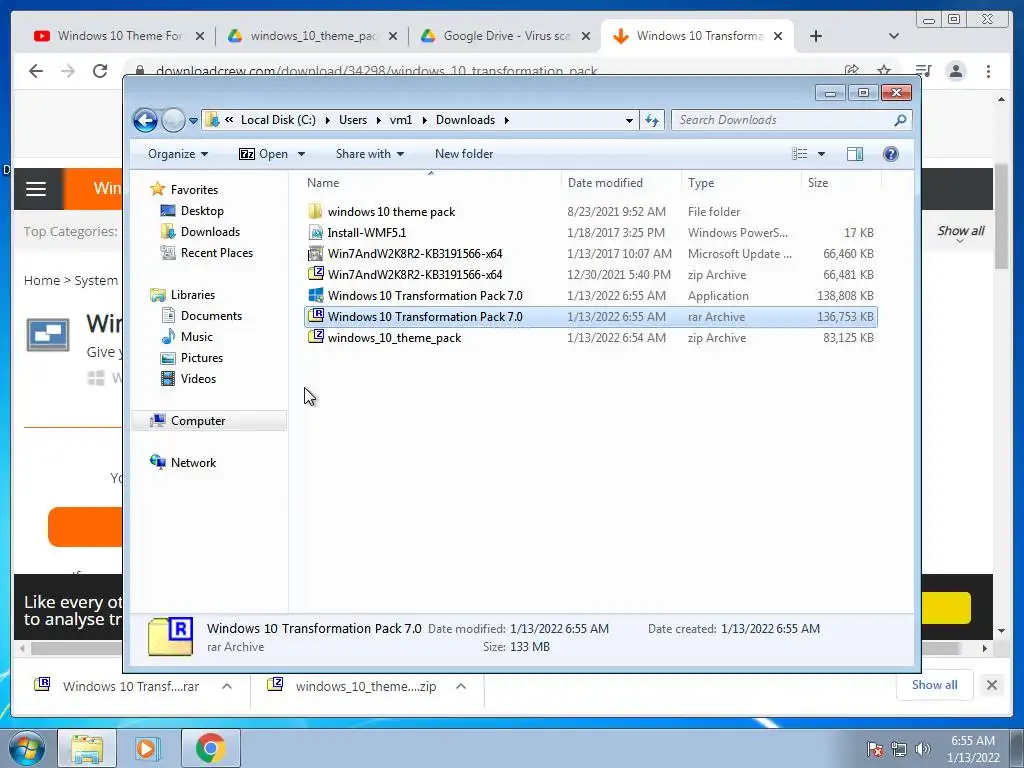
Task: Close the Chrome downloads bar
Action: (992, 685)
